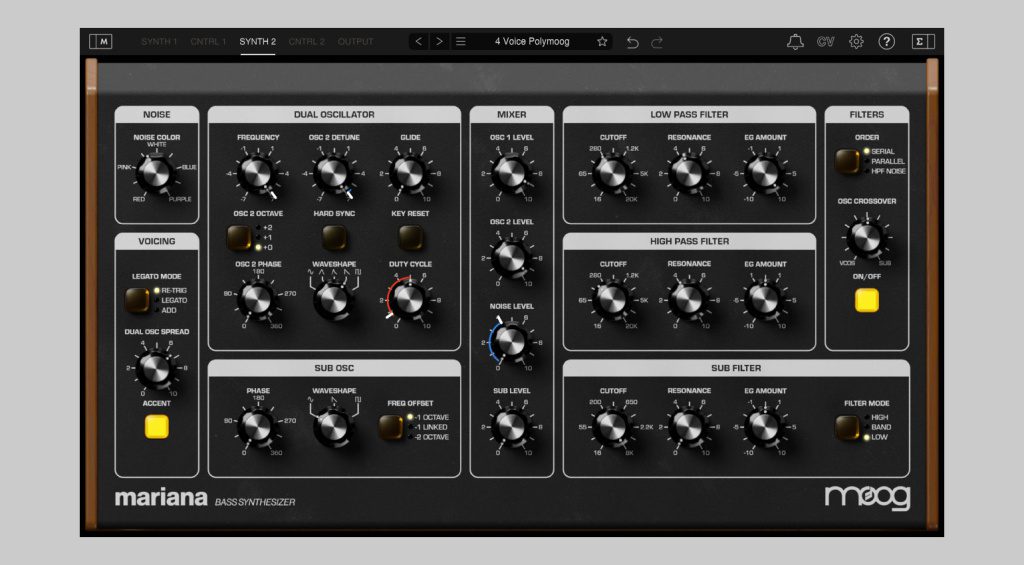
Task: Select the HIGH filter mode option
Action: (x=876, y=417)
